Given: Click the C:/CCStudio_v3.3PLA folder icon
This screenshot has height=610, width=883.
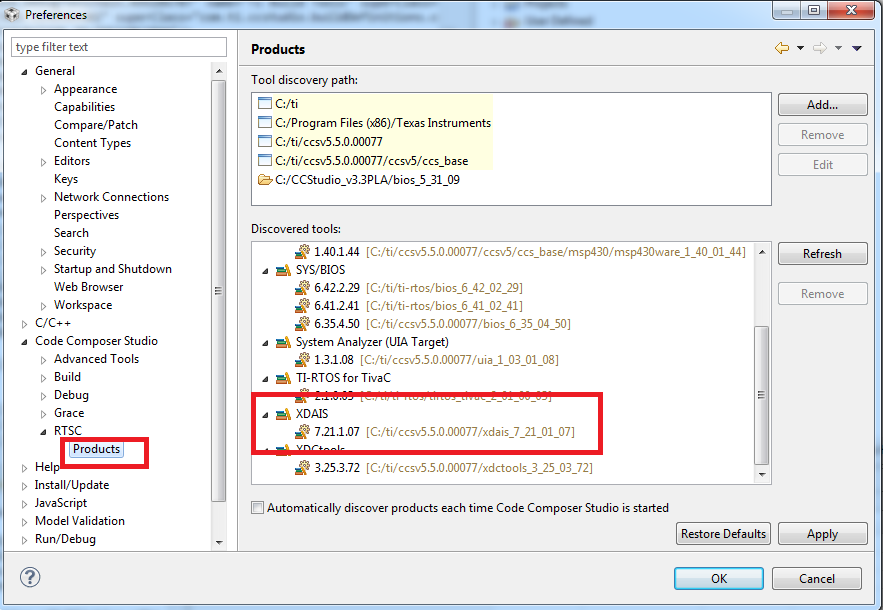Looking at the screenshot, I should [264, 180].
